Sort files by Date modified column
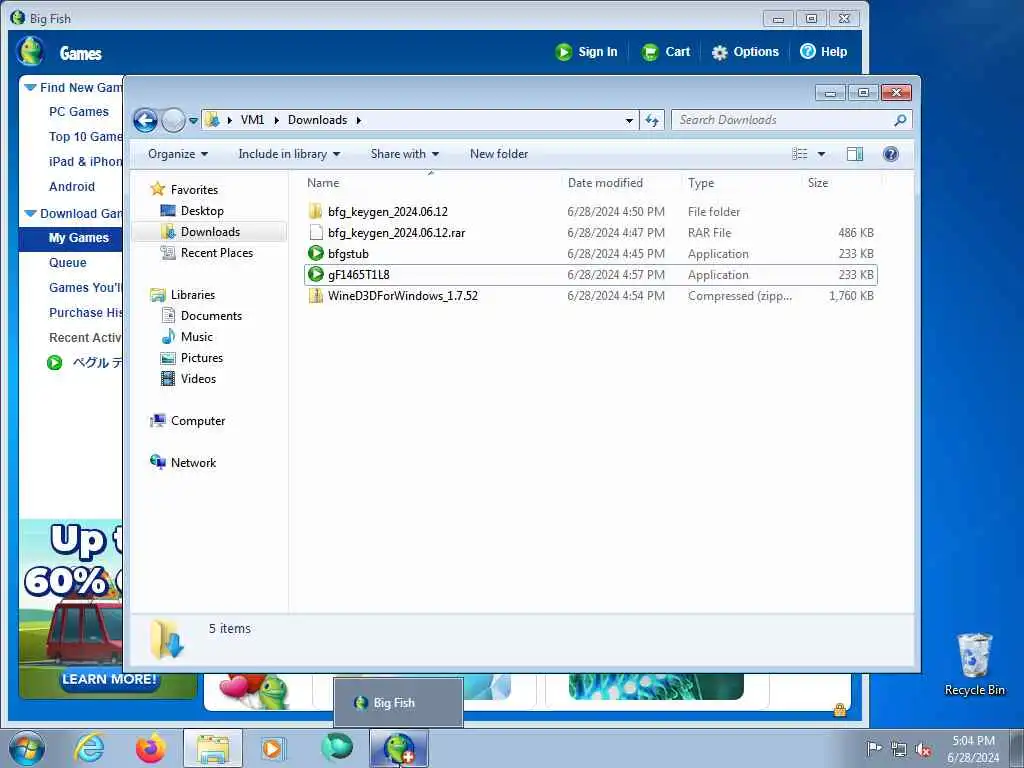The height and width of the screenshot is (768, 1024). pos(605,183)
